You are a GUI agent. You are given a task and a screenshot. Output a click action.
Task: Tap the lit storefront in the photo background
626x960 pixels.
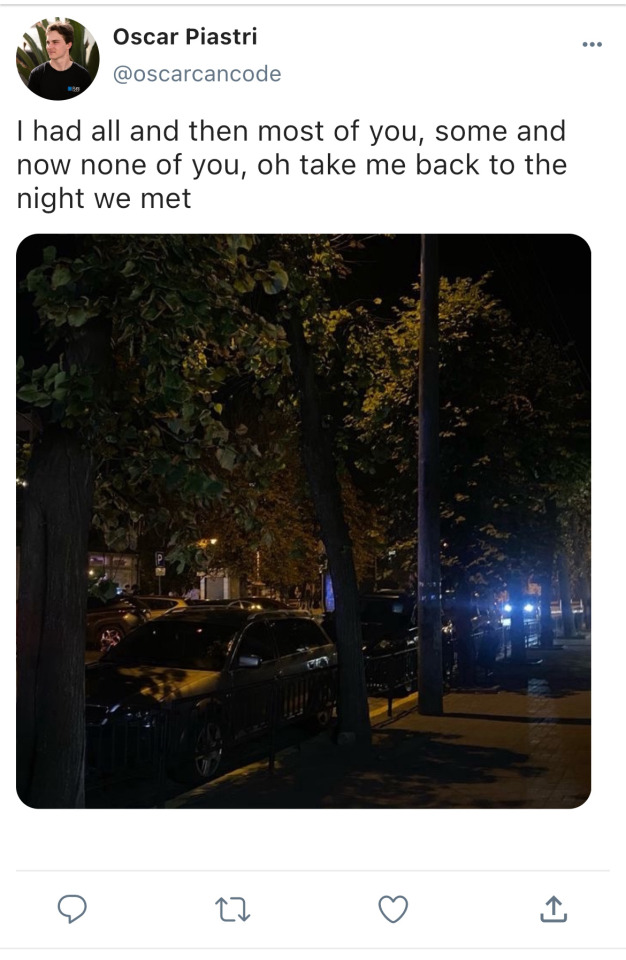point(113,571)
